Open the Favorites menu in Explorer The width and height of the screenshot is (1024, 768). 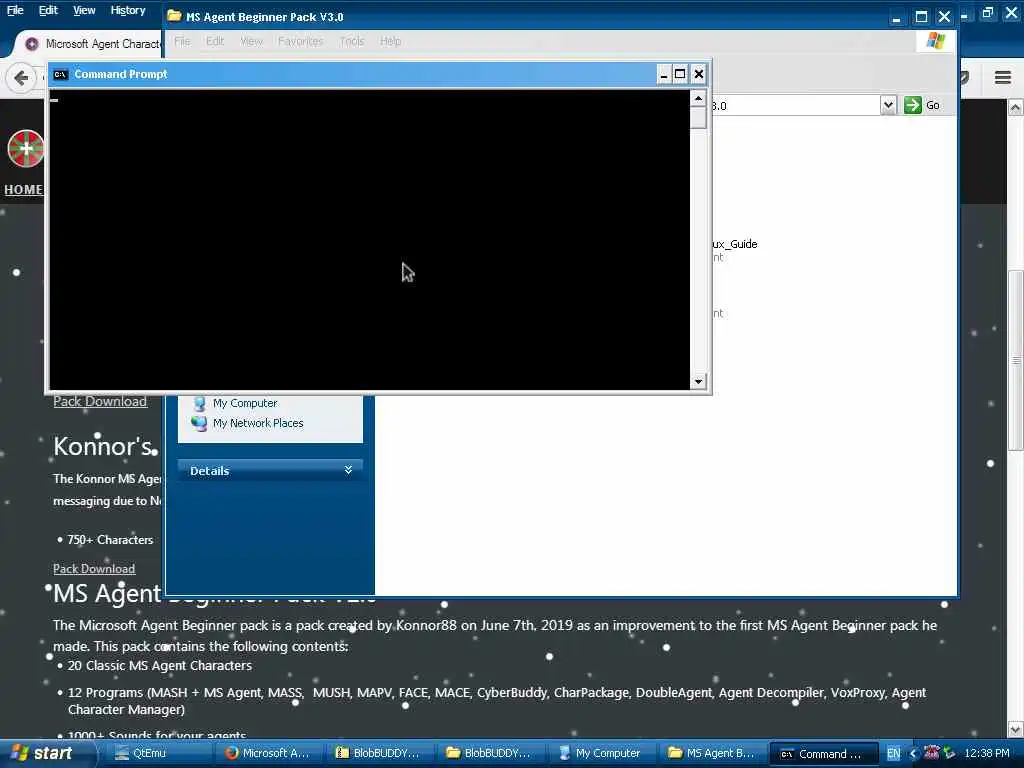[300, 41]
